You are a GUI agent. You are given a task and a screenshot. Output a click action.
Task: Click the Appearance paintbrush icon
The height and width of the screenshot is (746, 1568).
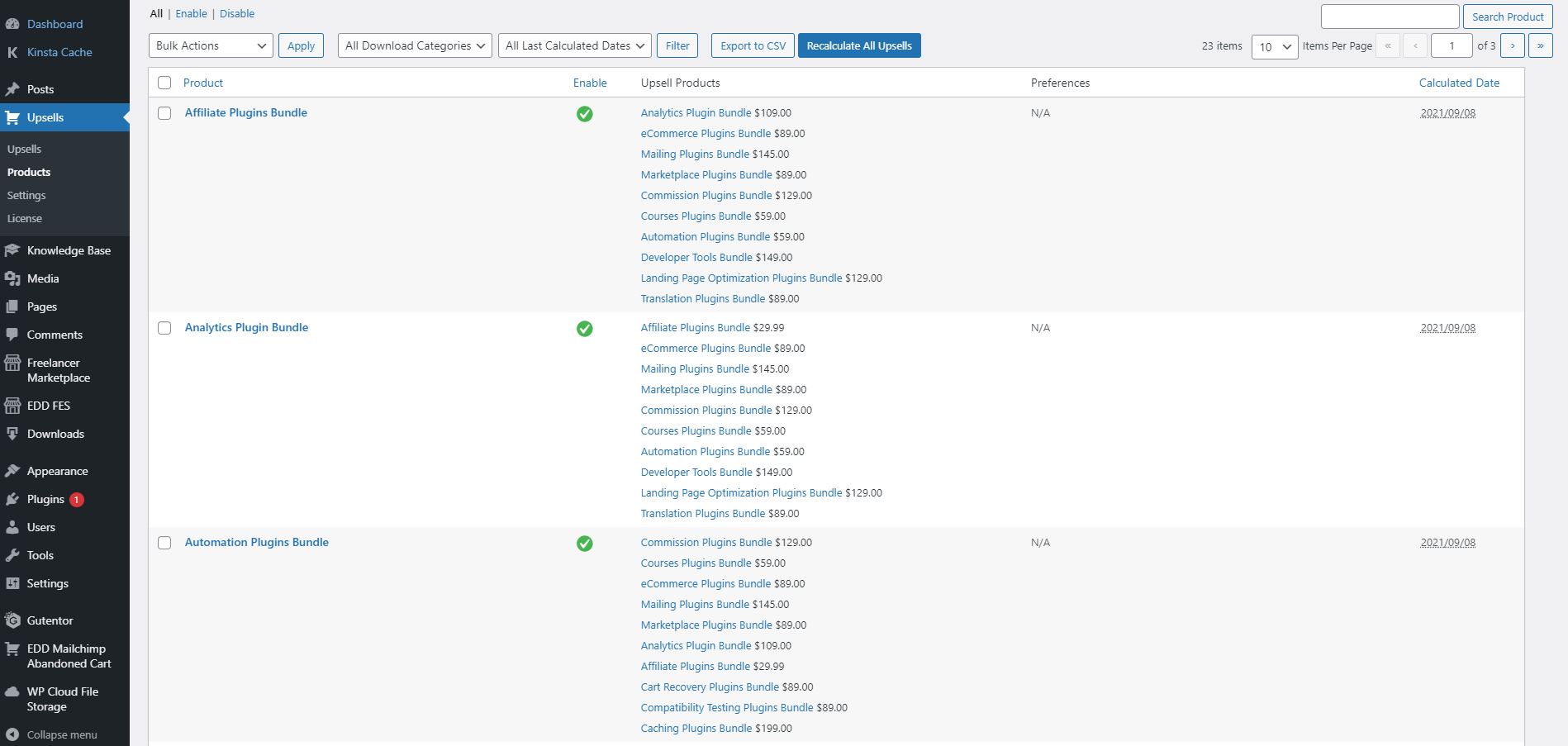tap(12, 471)
